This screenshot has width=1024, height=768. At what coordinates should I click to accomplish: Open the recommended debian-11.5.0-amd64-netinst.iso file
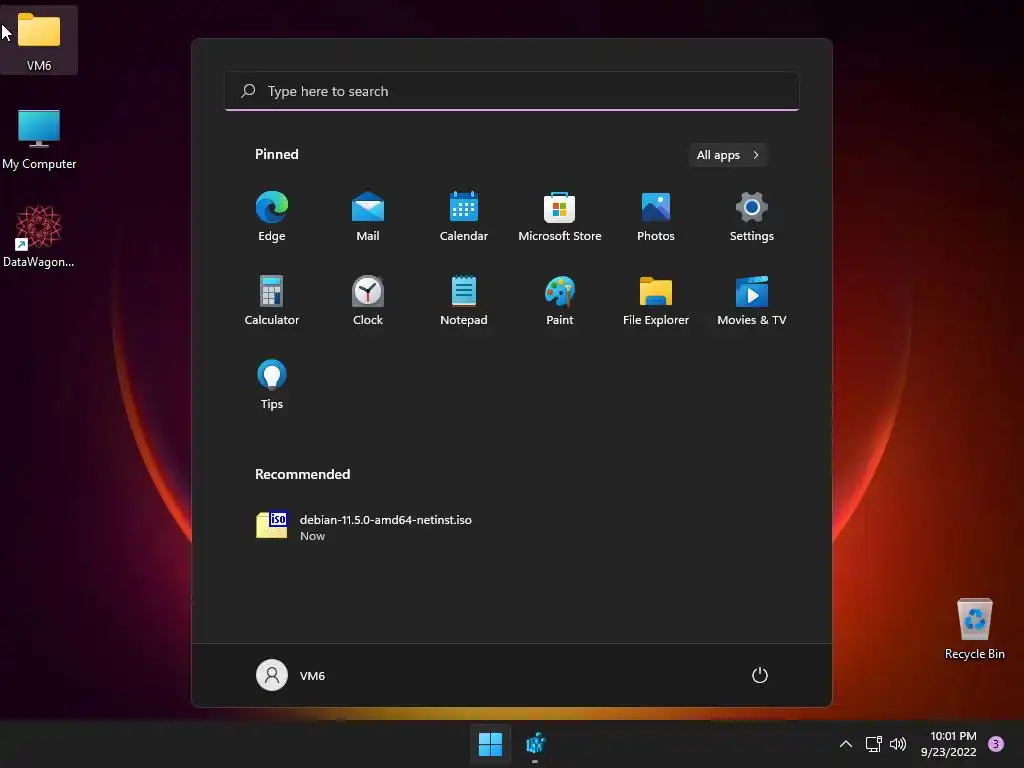(364, 527)
